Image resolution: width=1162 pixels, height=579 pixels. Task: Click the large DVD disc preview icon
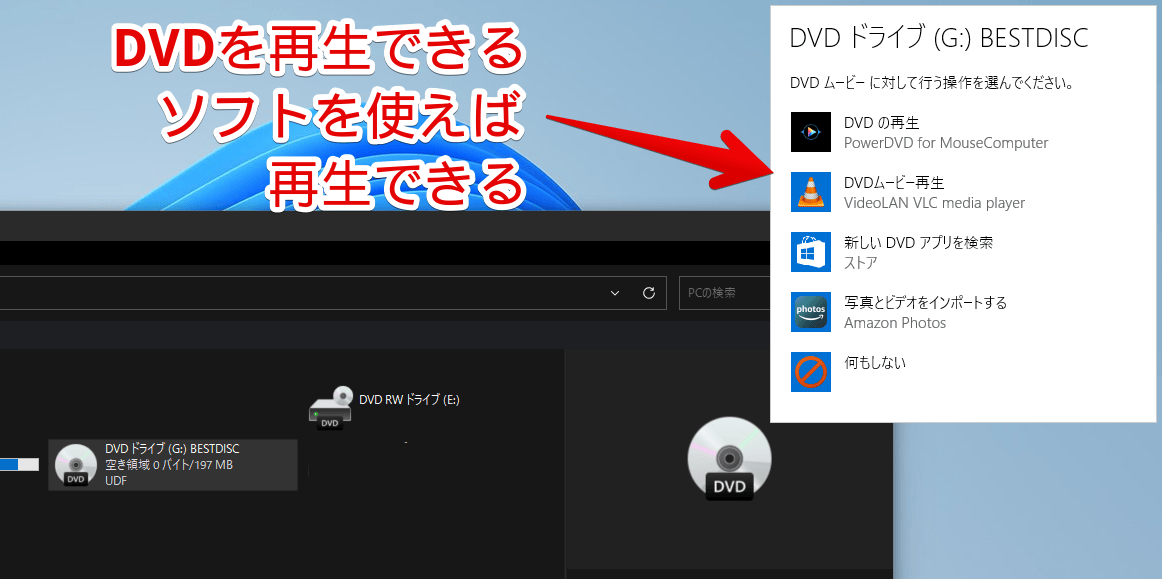pyautogui.click(x=729, y=458)
